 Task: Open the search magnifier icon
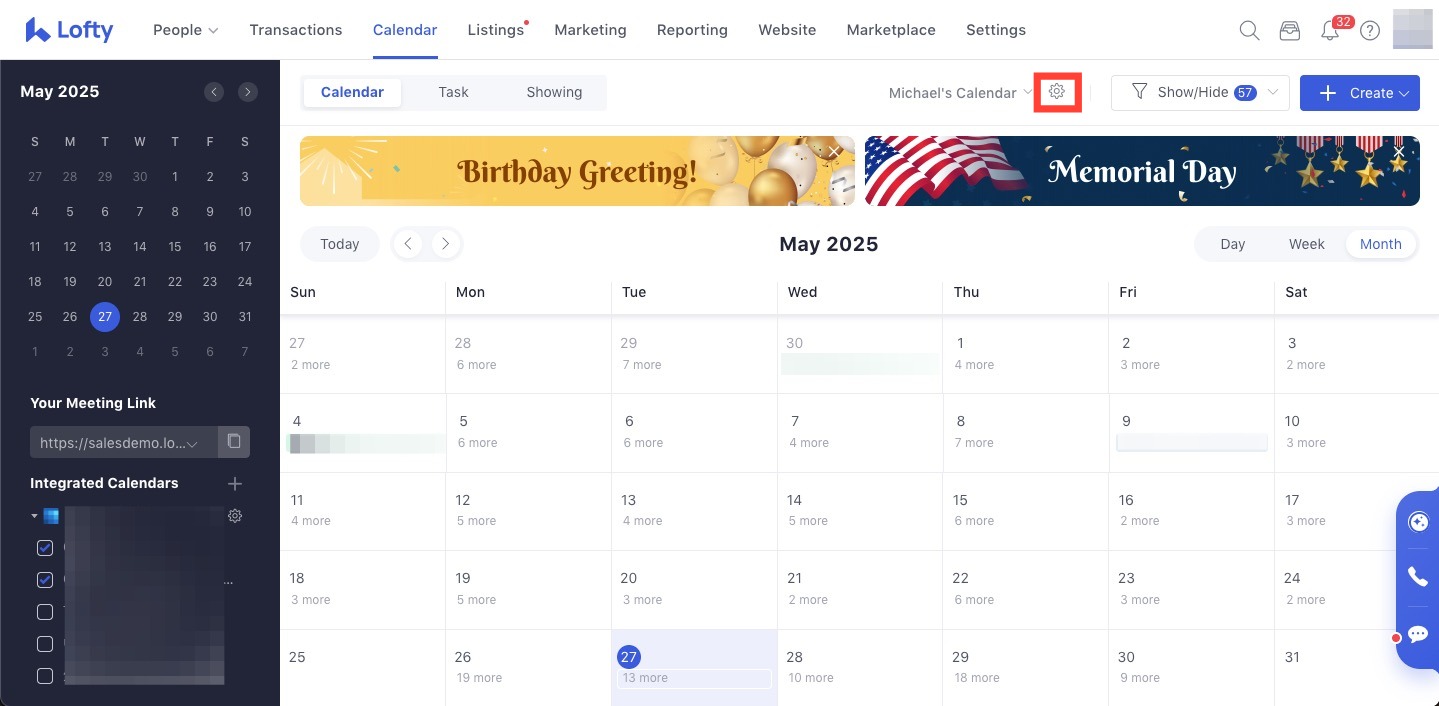tap(1249, 31)
